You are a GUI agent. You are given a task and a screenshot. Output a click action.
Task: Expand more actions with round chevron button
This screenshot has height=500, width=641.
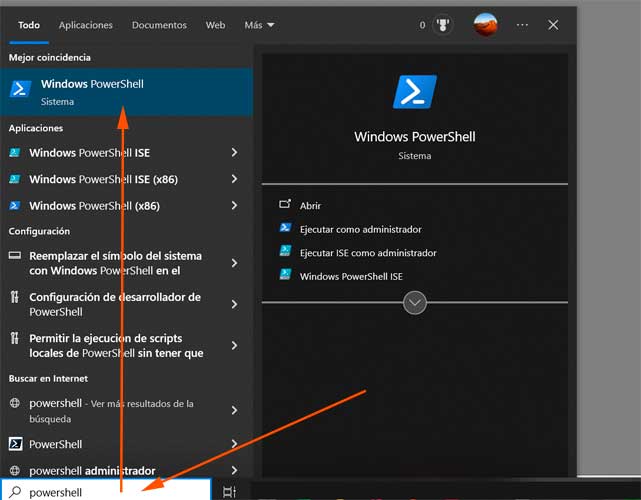click(415, 303)
